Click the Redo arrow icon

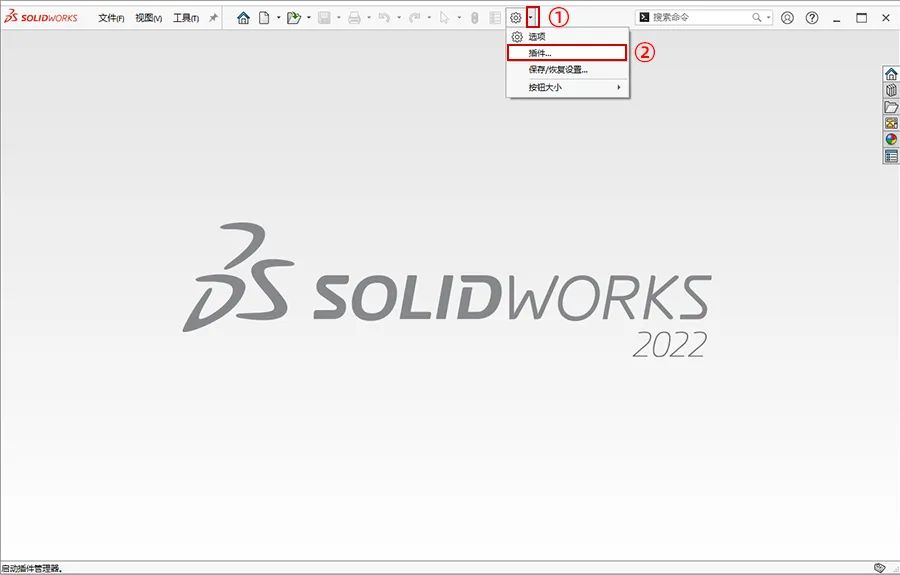(414, 18)
